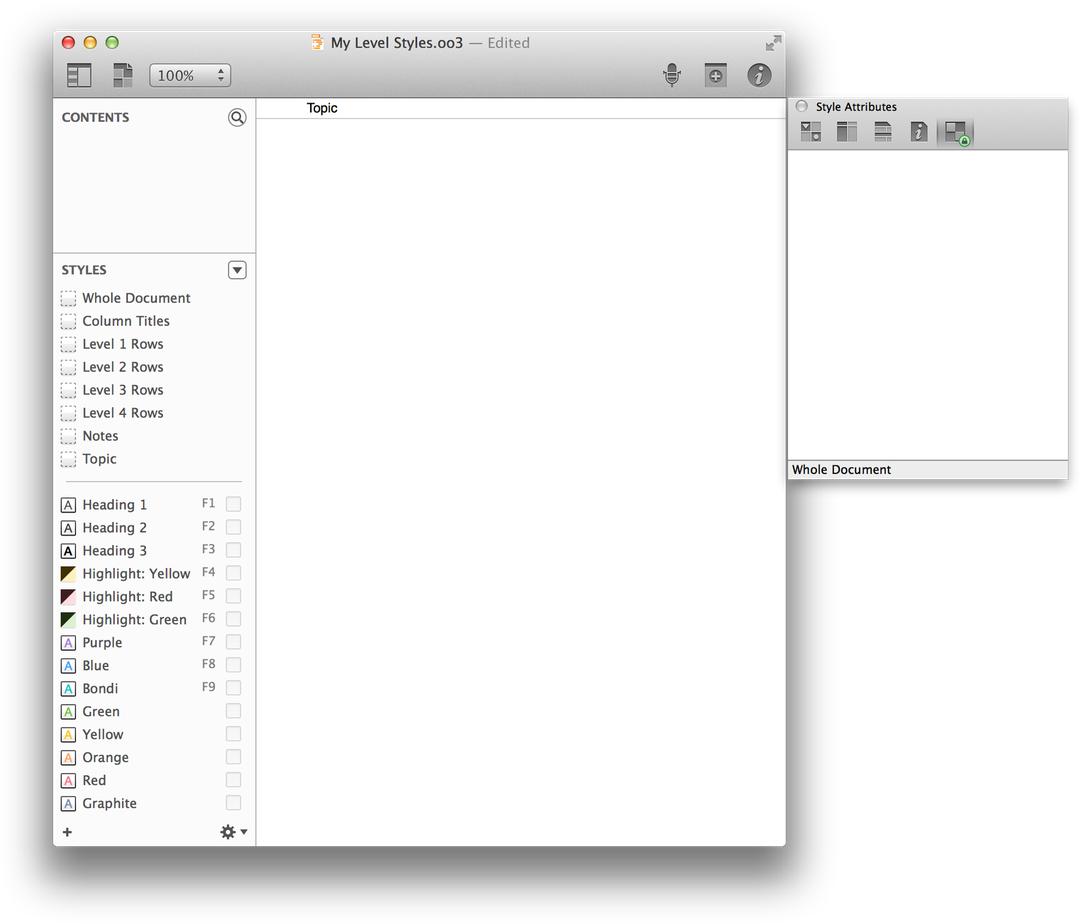Open the Column inspector tab in Style Attributes
This screenshot has width=1080, height=924.
[847, 131]
